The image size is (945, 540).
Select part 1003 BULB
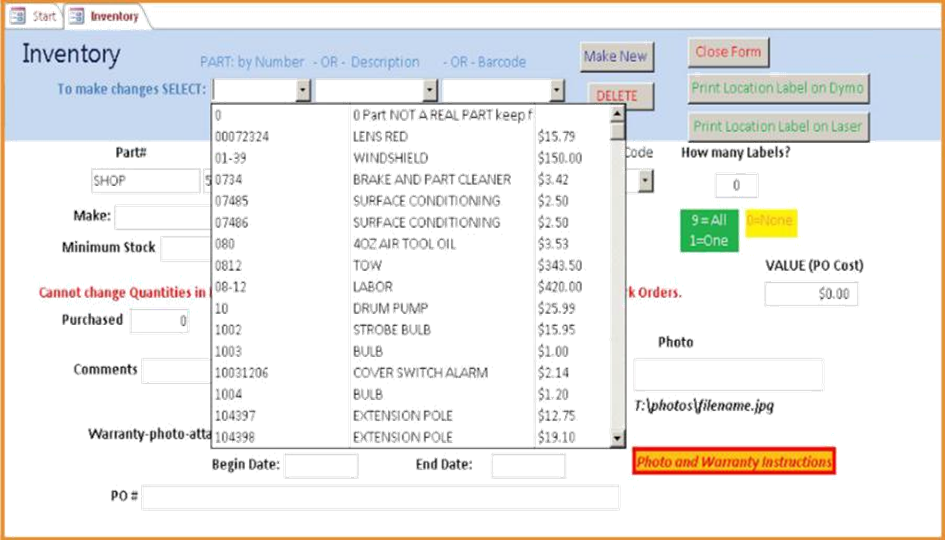pyautogui.click(x=411, y=351)
